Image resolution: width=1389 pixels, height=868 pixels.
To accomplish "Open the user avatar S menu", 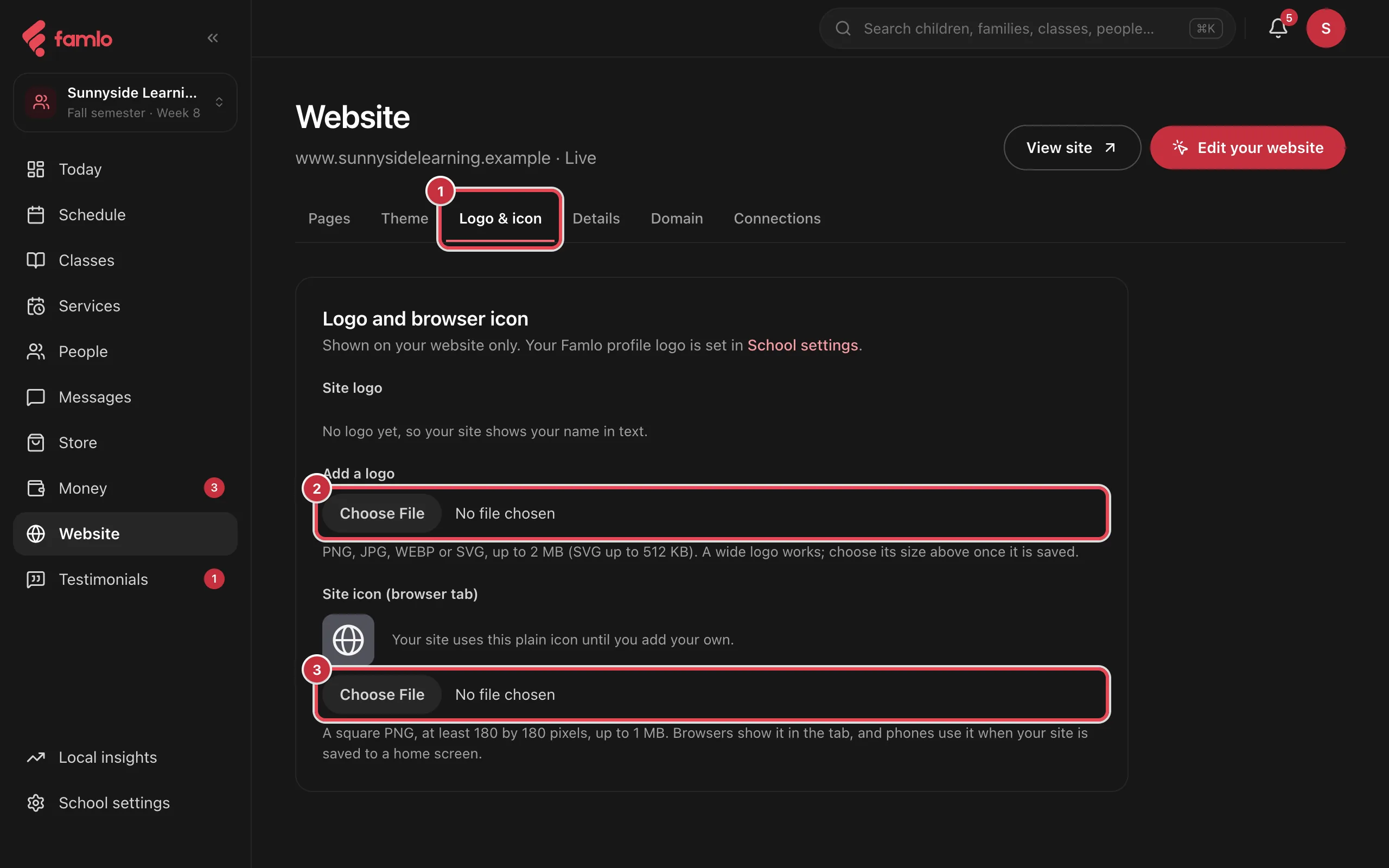I will [x=1326, y=28].
